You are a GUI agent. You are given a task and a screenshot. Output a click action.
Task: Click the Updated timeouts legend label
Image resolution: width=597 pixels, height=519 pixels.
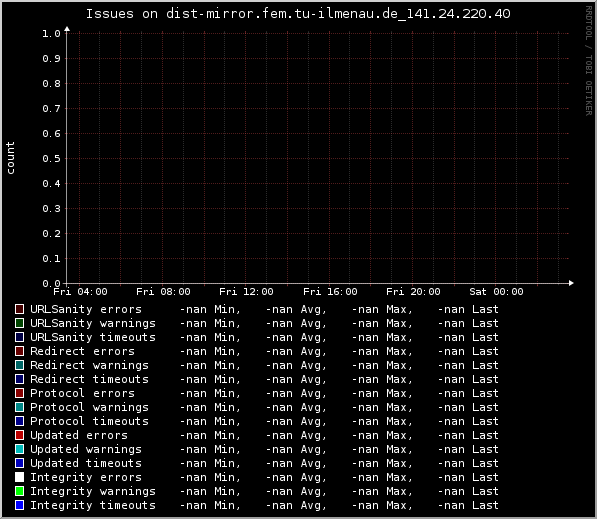(x=86, y=463)
